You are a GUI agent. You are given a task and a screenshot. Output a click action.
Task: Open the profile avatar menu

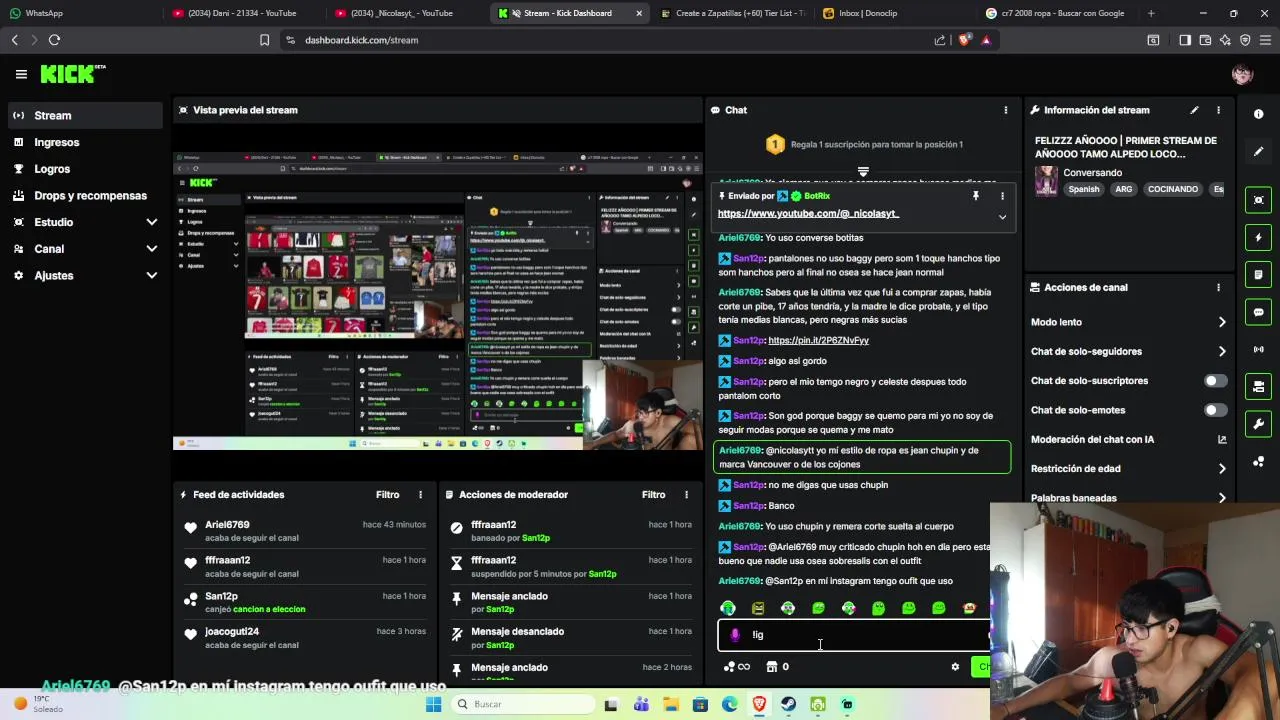1242,74
